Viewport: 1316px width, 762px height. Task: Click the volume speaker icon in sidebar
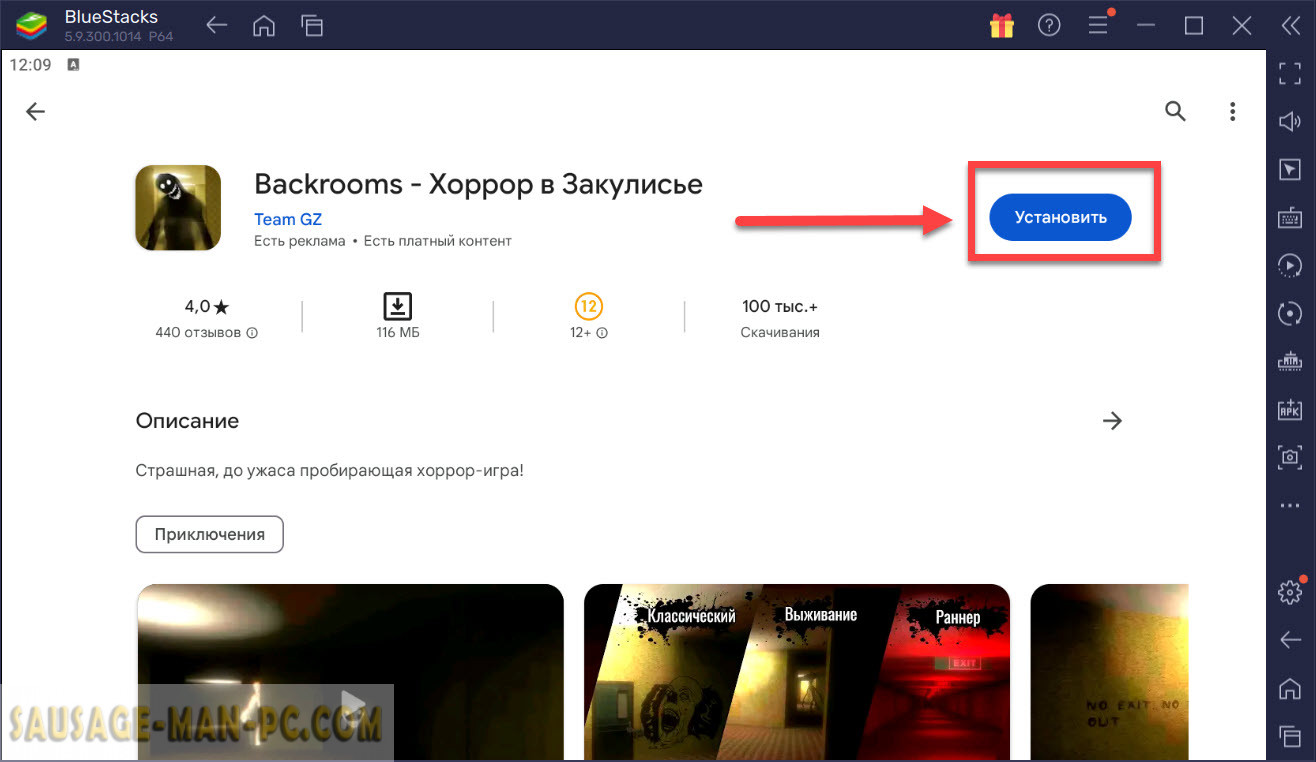point(1290,121)
